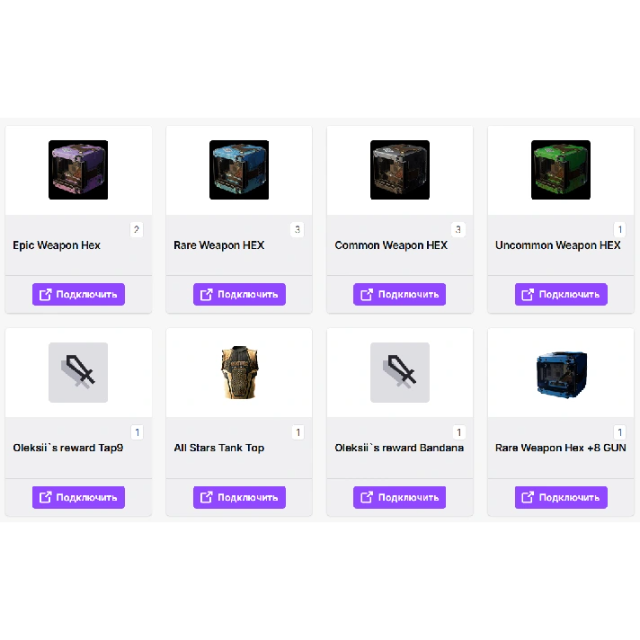The image size is (640, 640).
Task: Open the gray Common Weapon HEX crate image
Action: pyautogui.click(x=400, y=170)
